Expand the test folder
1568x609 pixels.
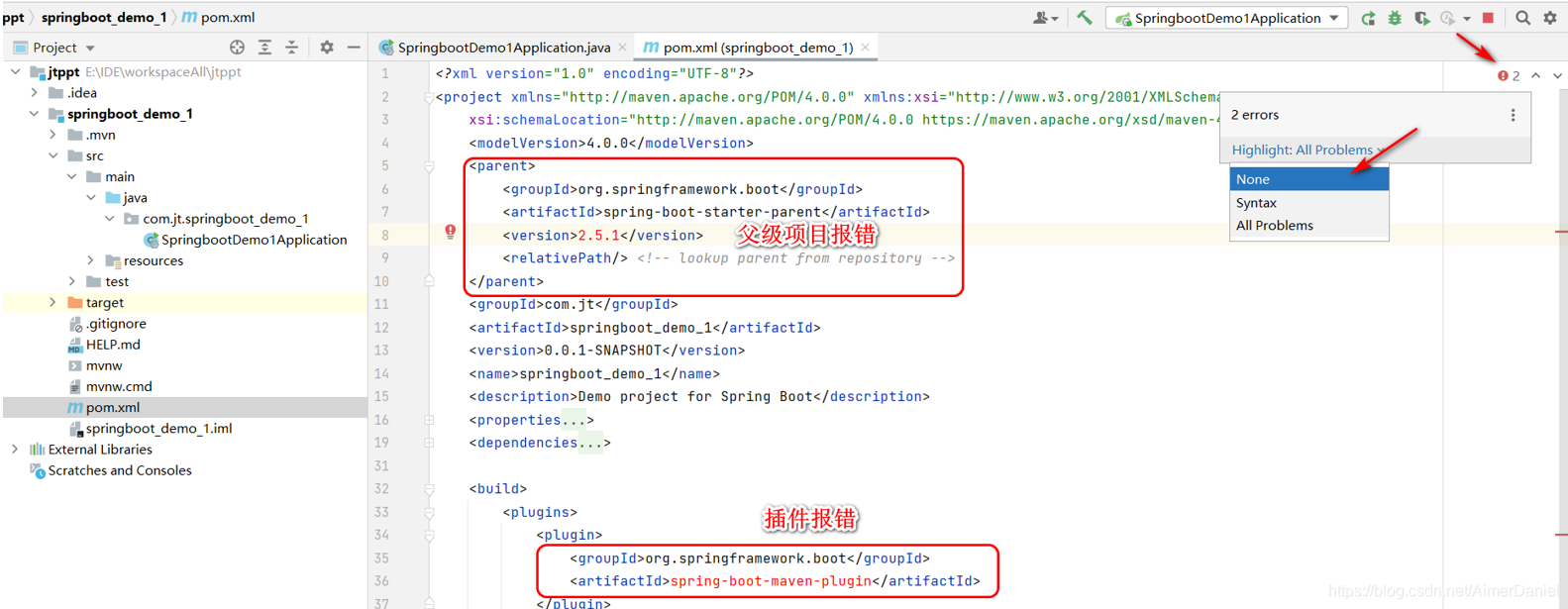[x=71, y=281]
